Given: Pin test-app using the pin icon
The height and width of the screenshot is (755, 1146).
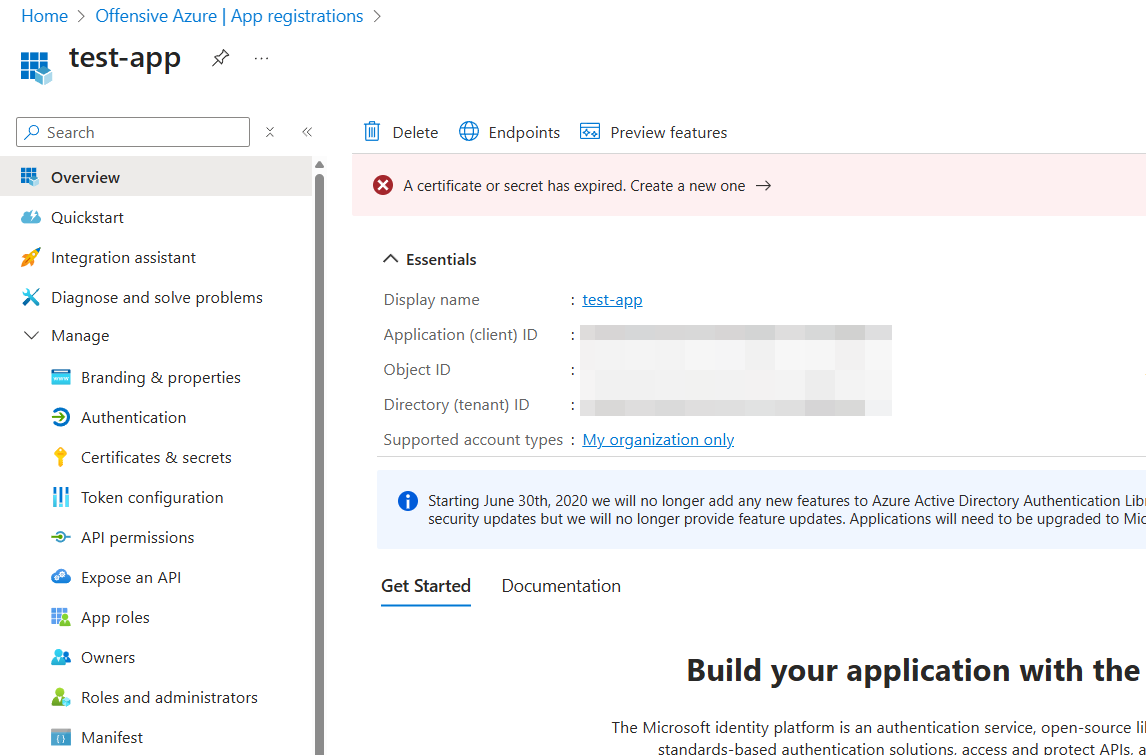Looking at the screenshot, I should [x=220, y=59].
